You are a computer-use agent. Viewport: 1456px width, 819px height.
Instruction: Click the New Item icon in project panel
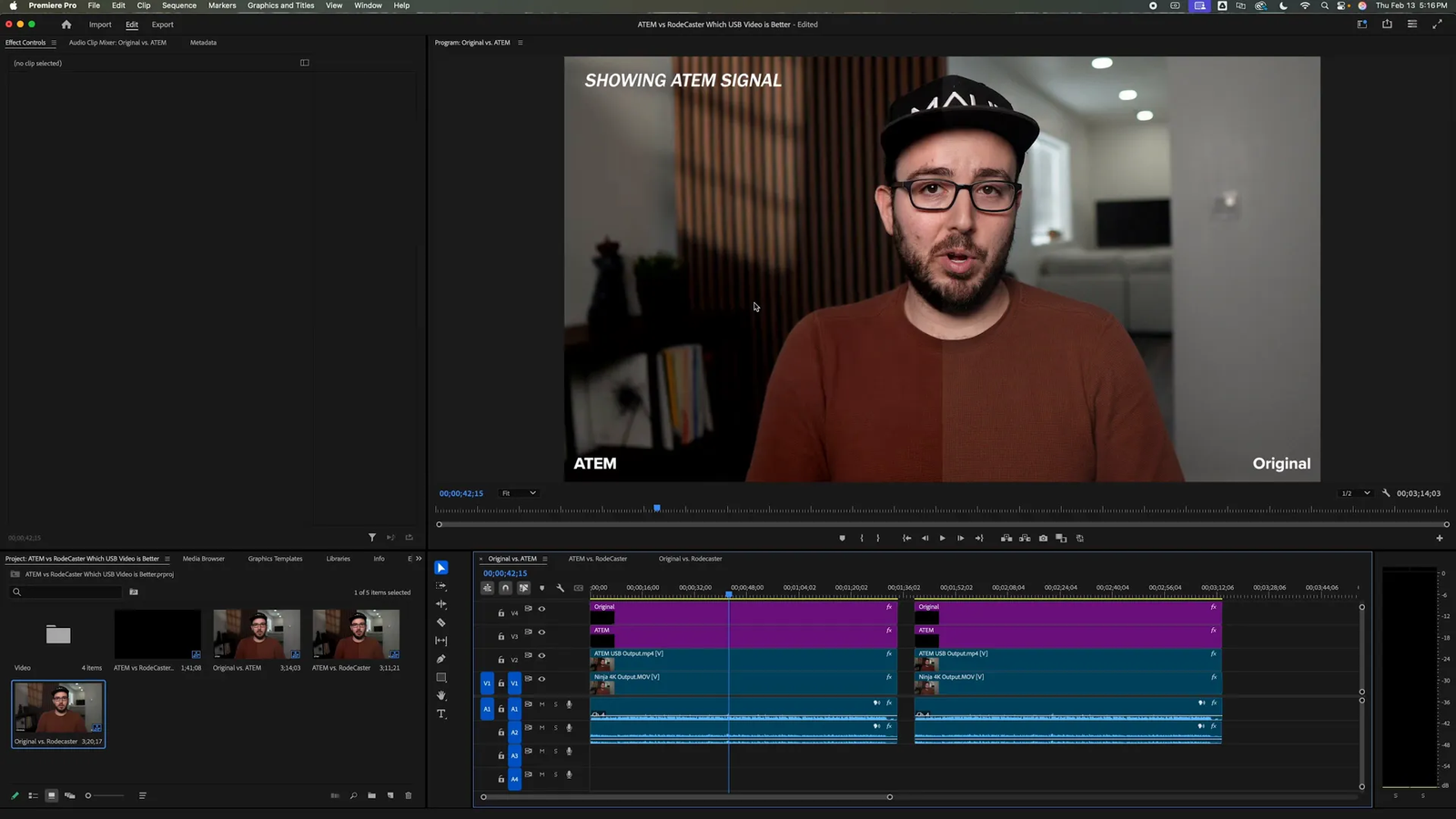(x=390, y=795)
